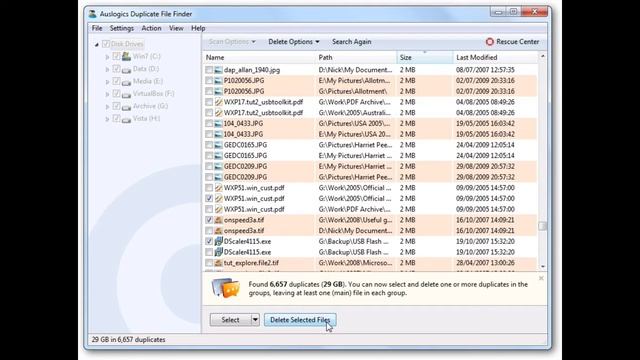Click image icon of 104_0433.JPG in G:\Pictures
Viewport: 640px width, 360px height.
click(218, 123)
